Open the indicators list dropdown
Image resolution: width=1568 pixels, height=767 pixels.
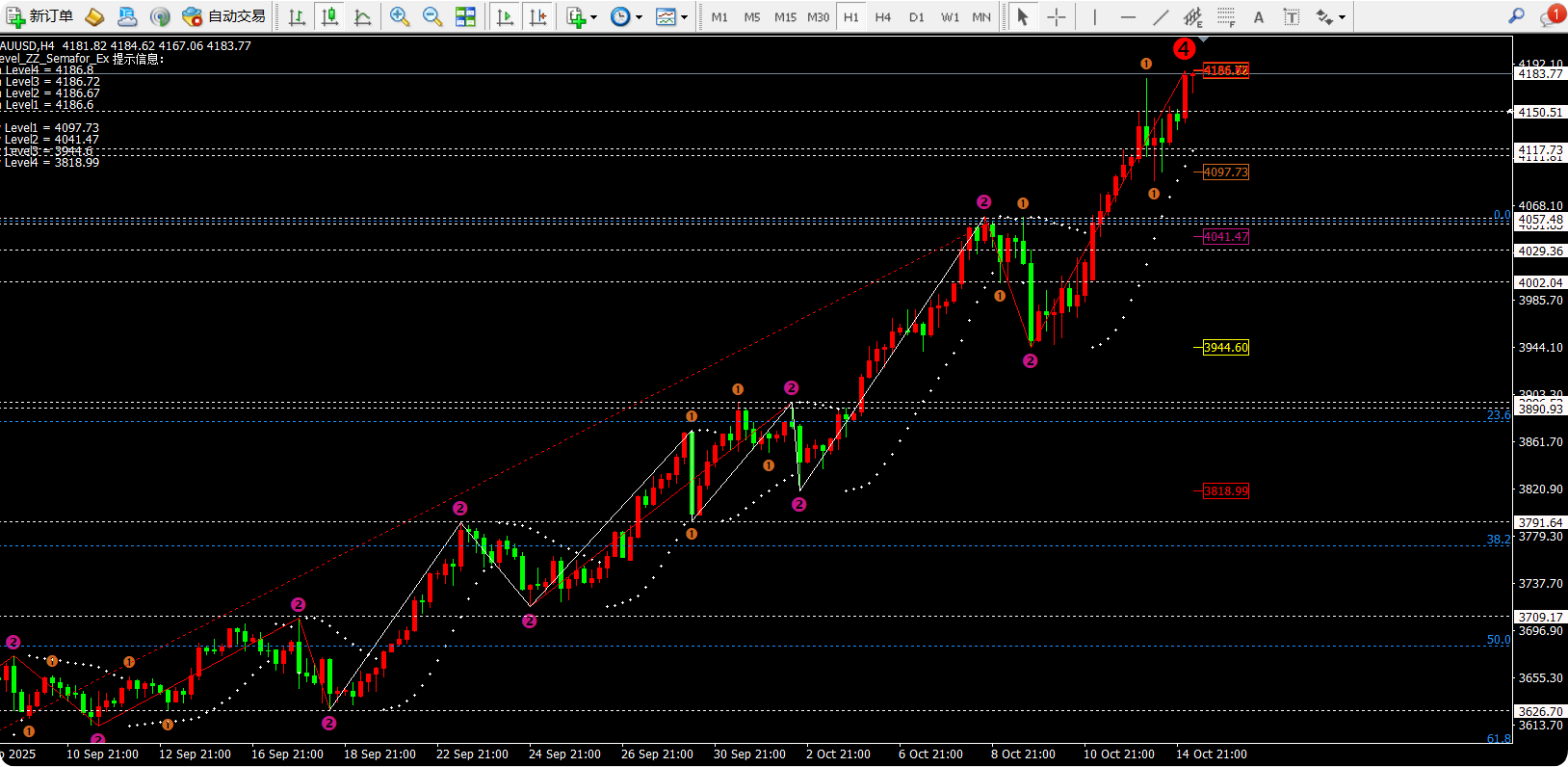[582, 16]
